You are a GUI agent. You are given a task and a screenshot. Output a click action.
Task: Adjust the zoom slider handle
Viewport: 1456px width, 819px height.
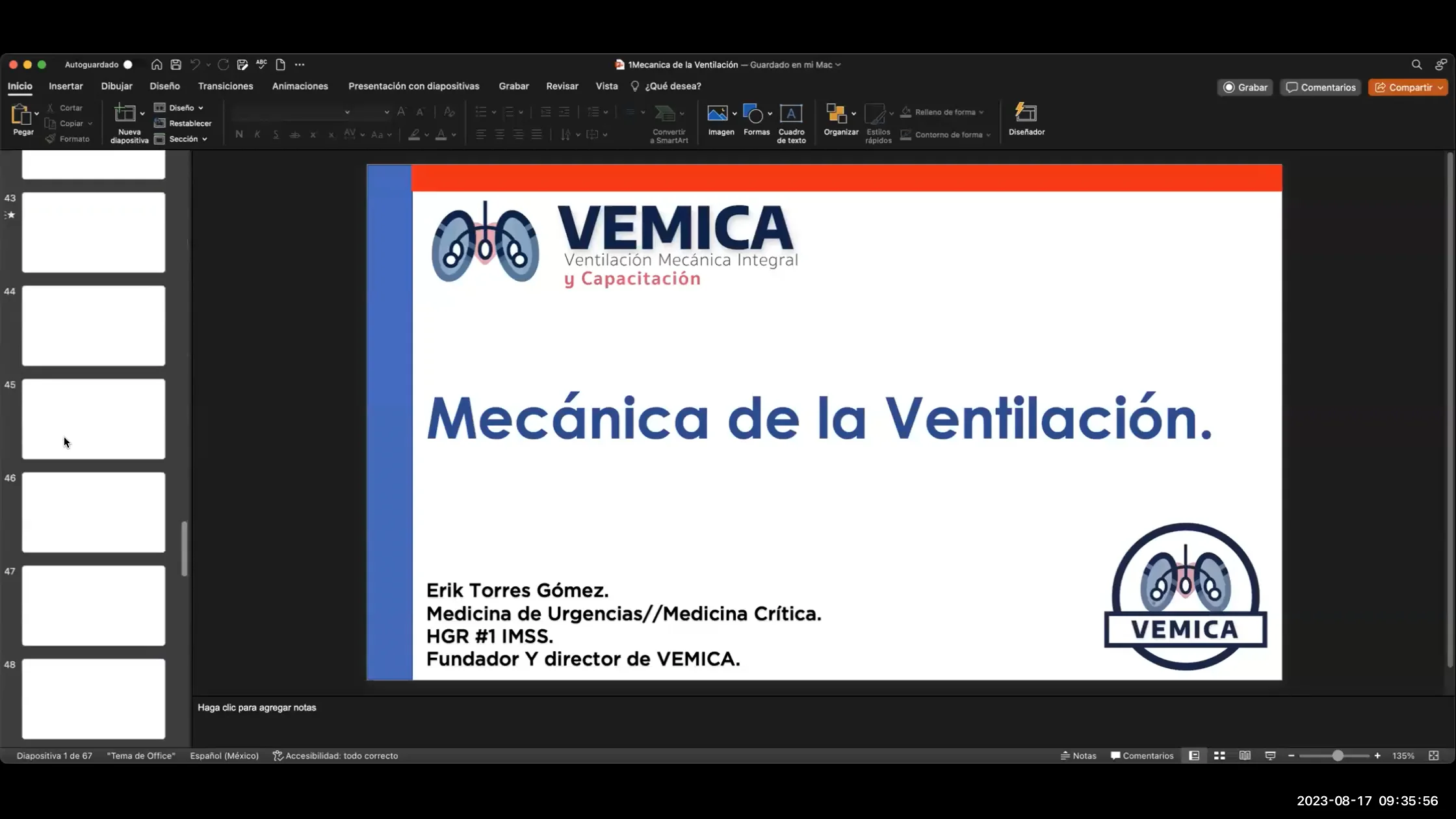pos(1337,755)
